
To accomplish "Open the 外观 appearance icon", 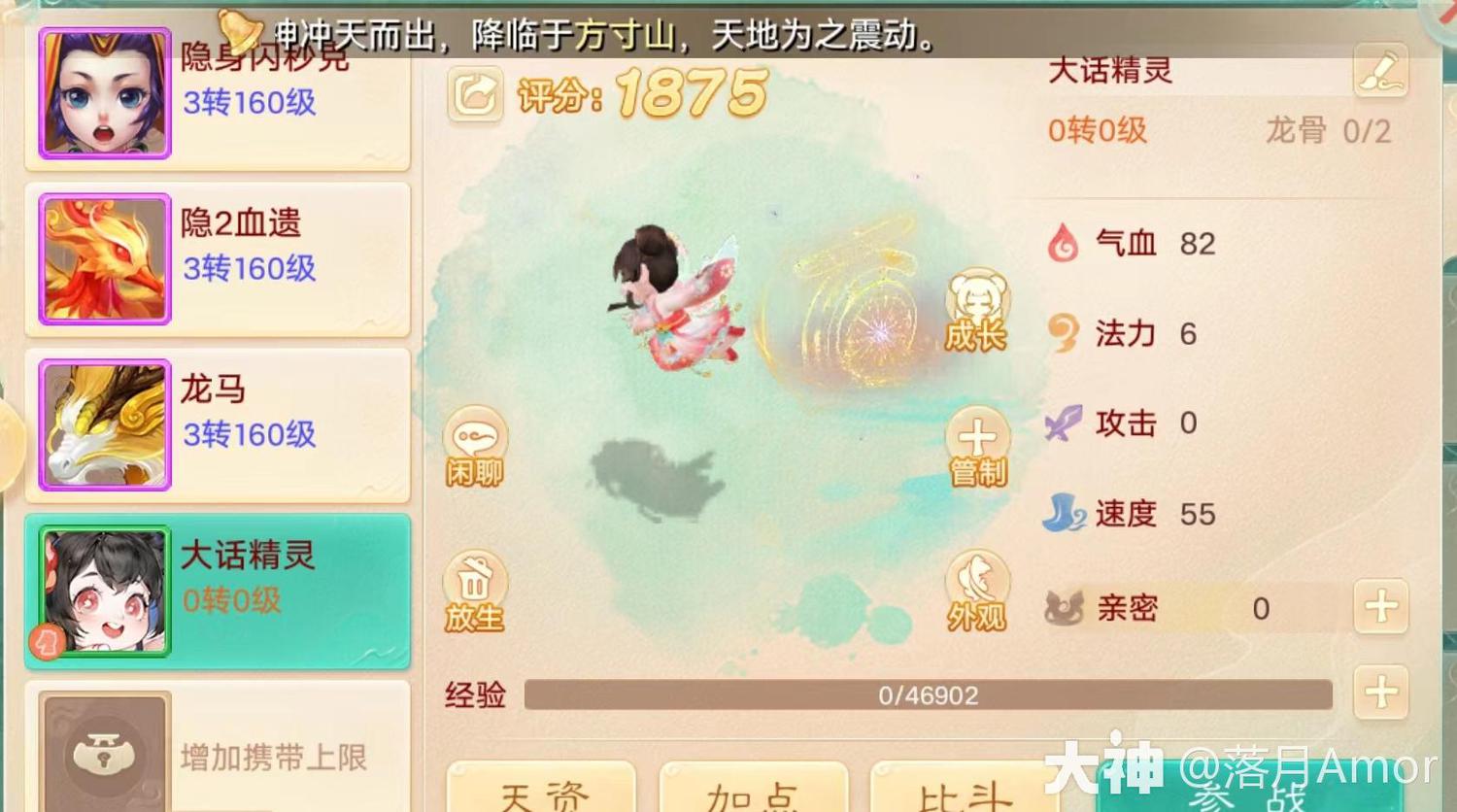I will coord(978,592).
